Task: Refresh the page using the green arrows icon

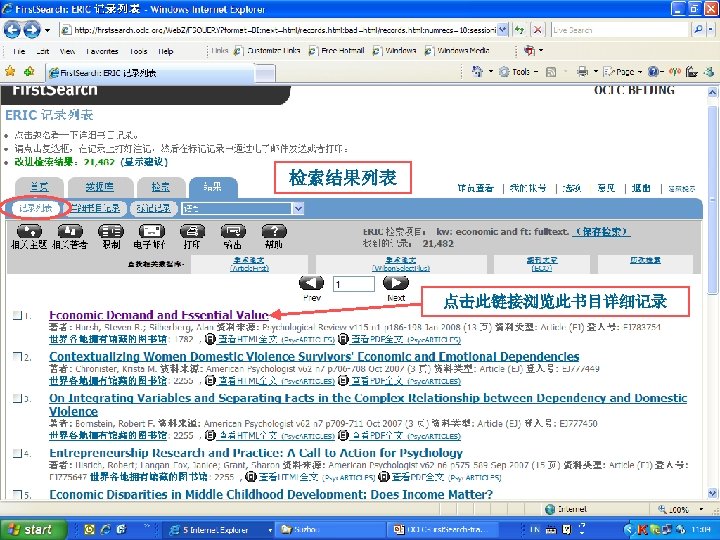Action: (x=519, y=30)
